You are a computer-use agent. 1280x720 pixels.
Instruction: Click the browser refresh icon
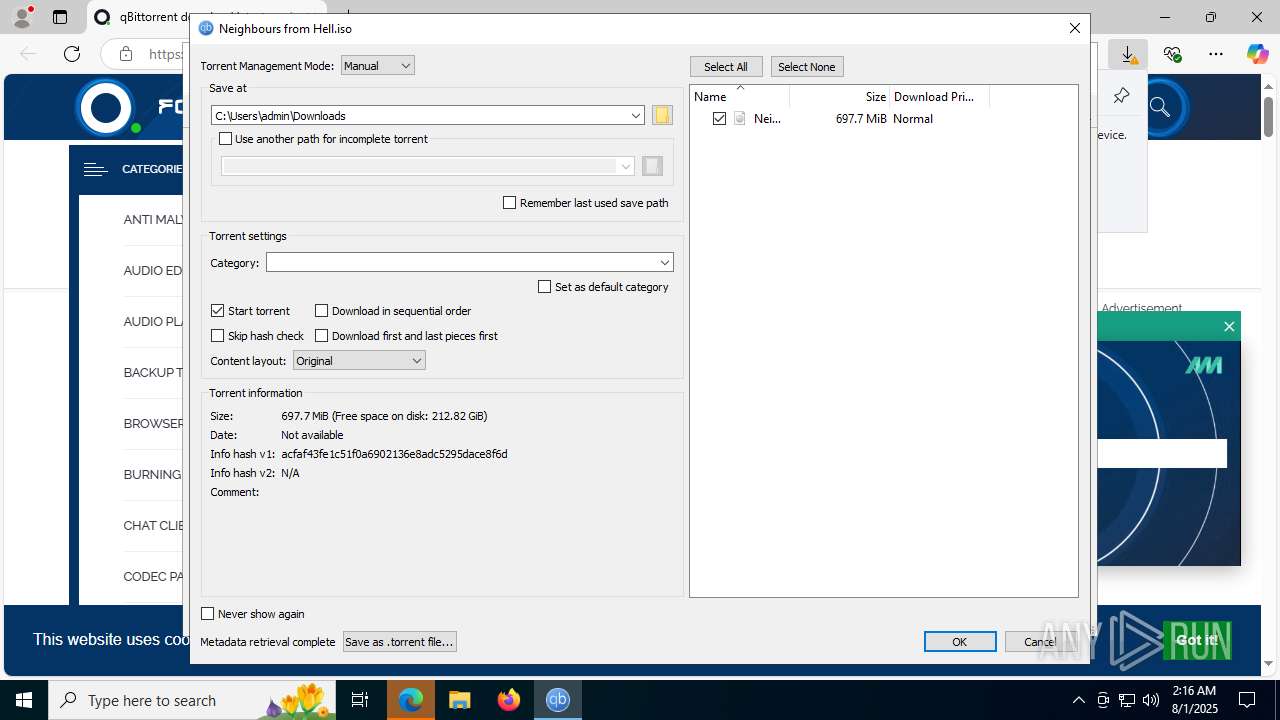(72, 54)
